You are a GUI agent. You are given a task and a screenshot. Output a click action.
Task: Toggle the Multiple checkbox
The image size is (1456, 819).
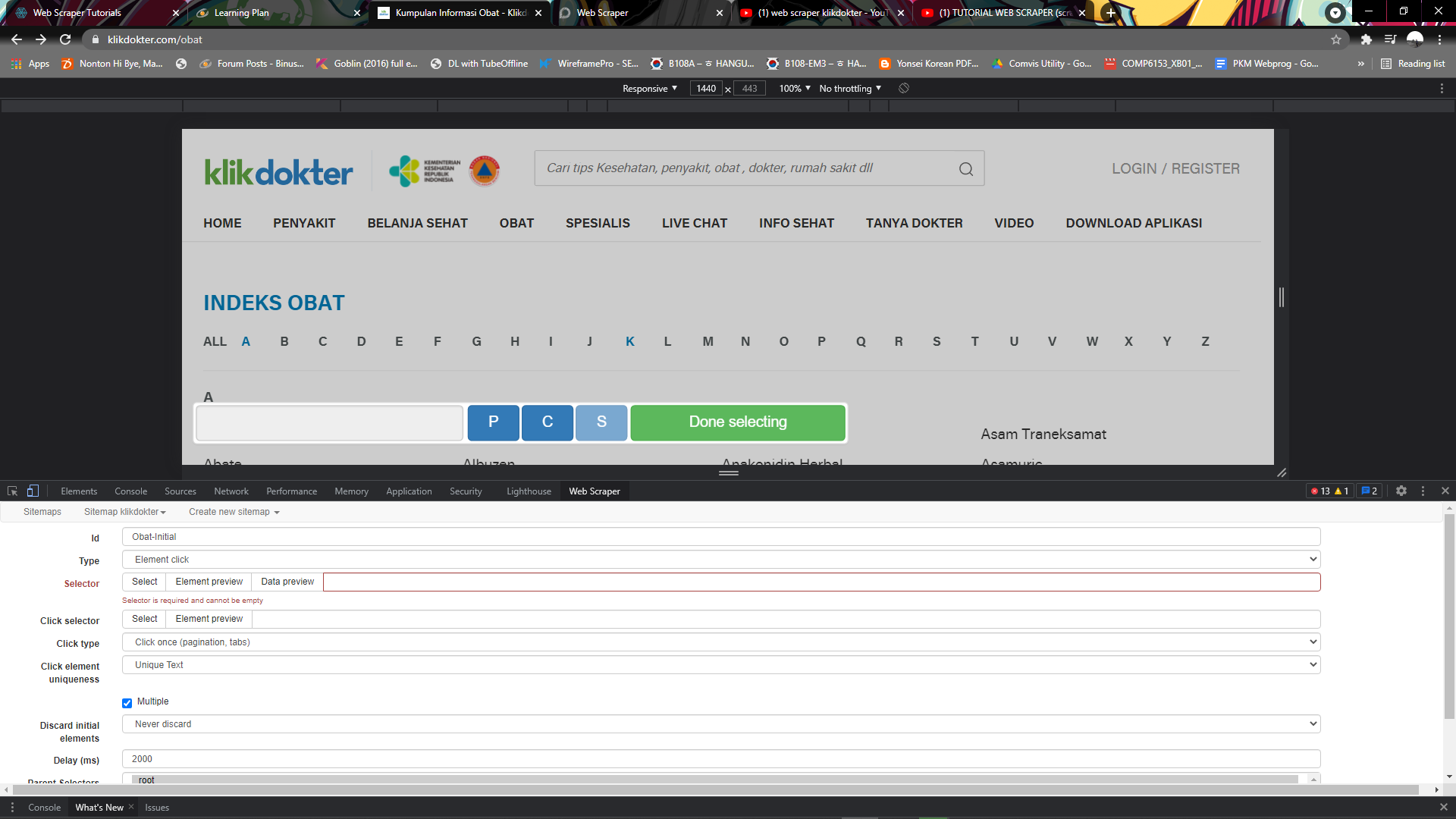[x=127, y=703]
